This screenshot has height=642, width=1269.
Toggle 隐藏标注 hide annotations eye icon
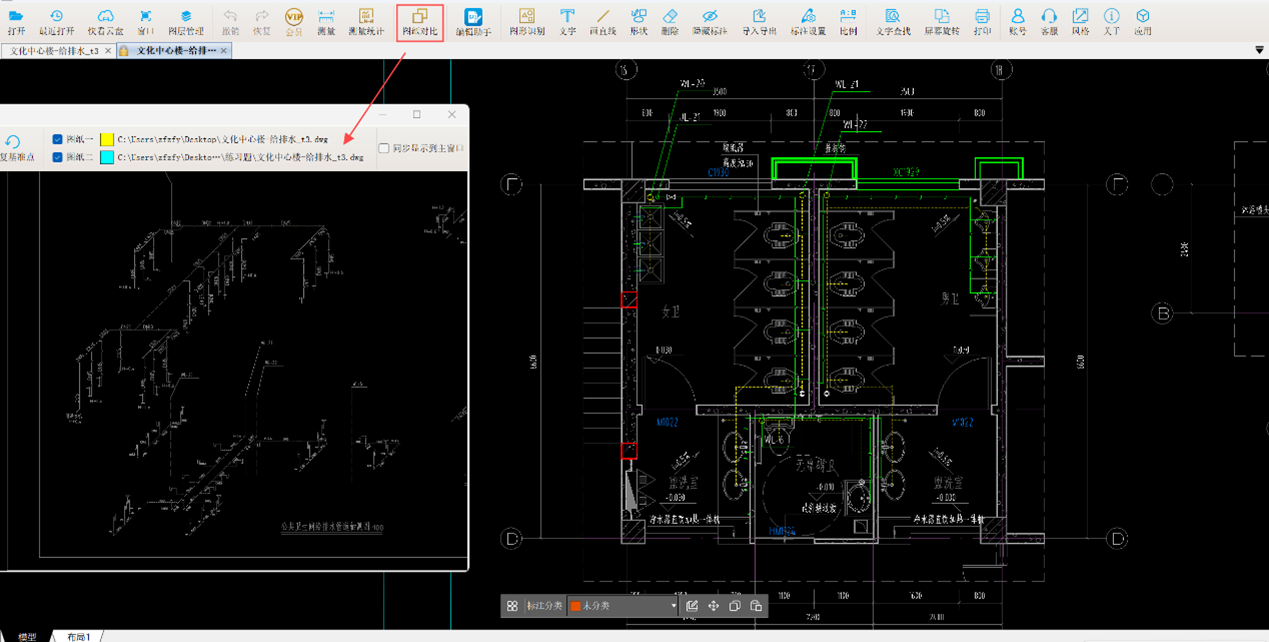point(709,21)
